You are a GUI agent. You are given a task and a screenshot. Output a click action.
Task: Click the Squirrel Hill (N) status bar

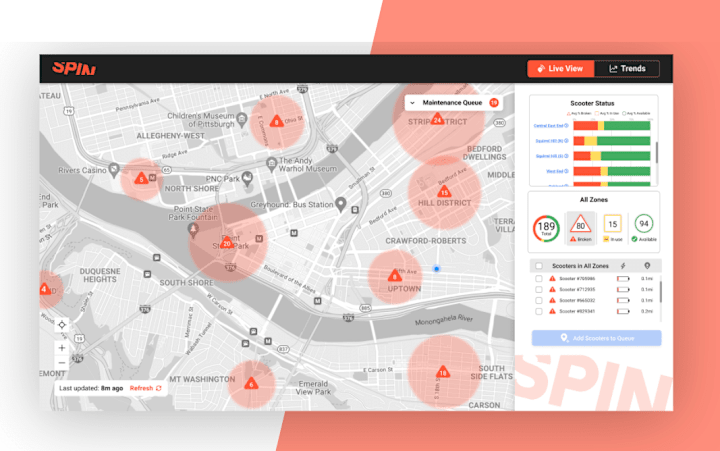612,141
